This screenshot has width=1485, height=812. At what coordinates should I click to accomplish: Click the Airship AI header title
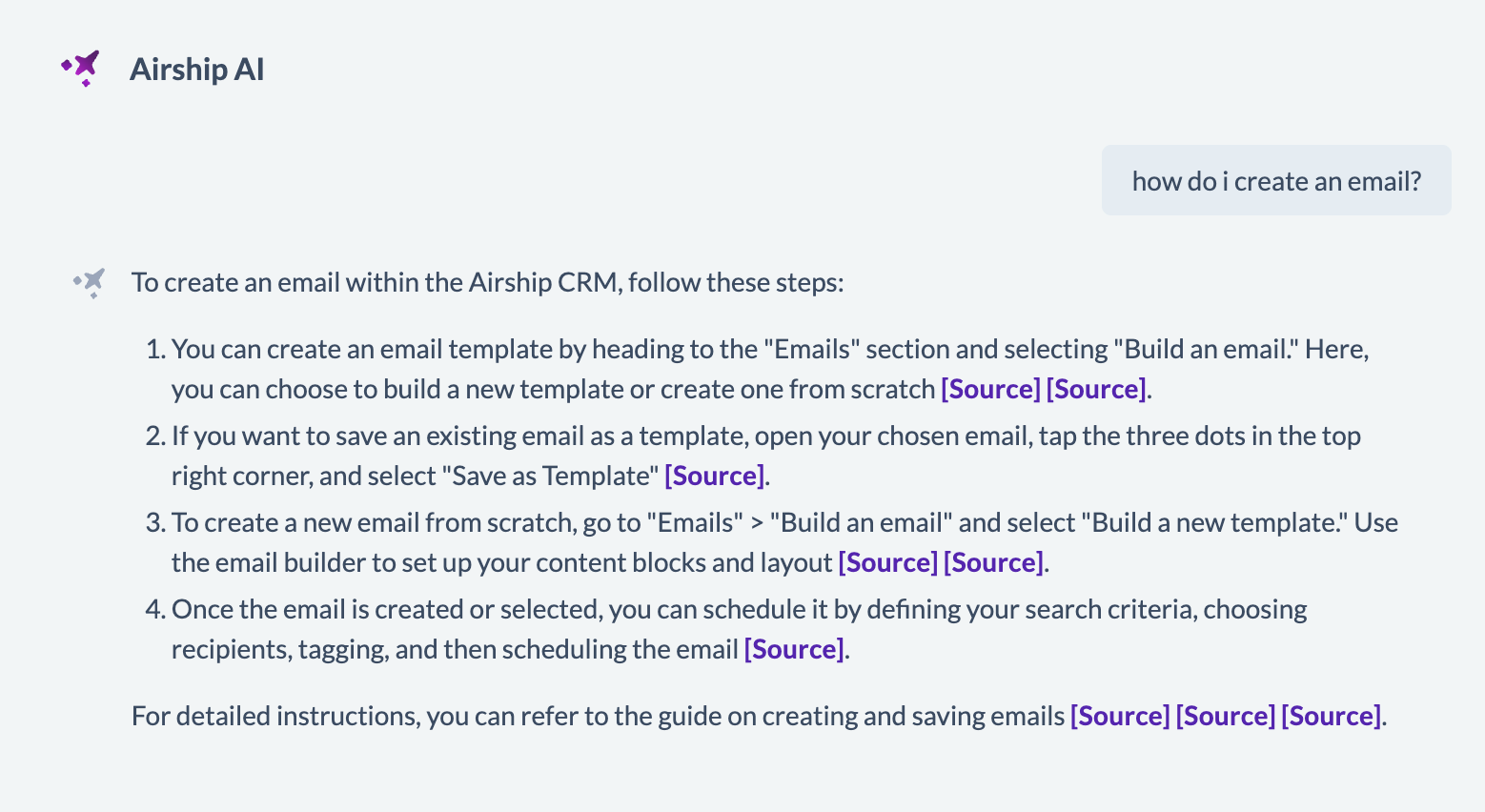[x=196, y=70]
